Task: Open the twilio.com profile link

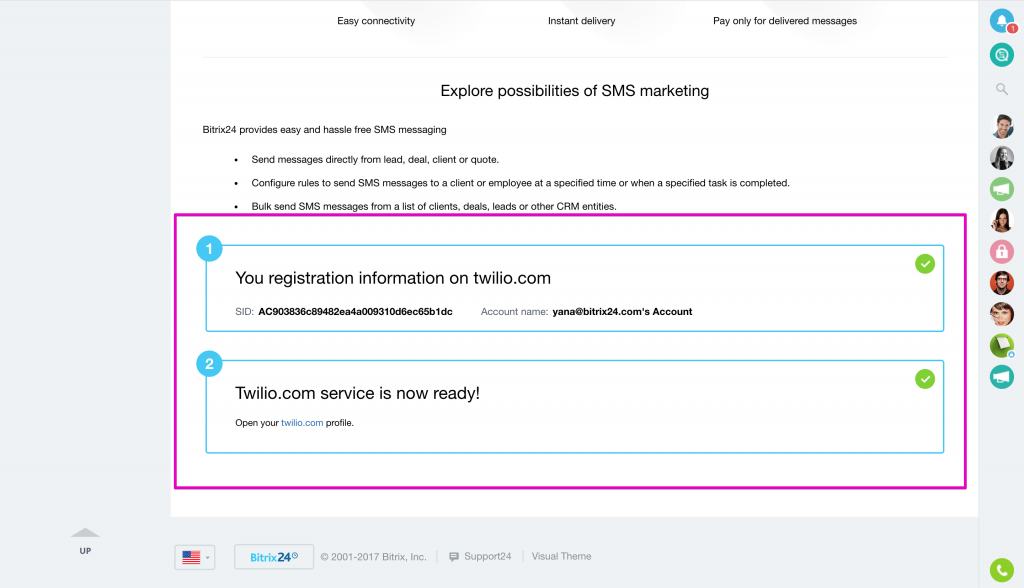Action: point(302,423)
